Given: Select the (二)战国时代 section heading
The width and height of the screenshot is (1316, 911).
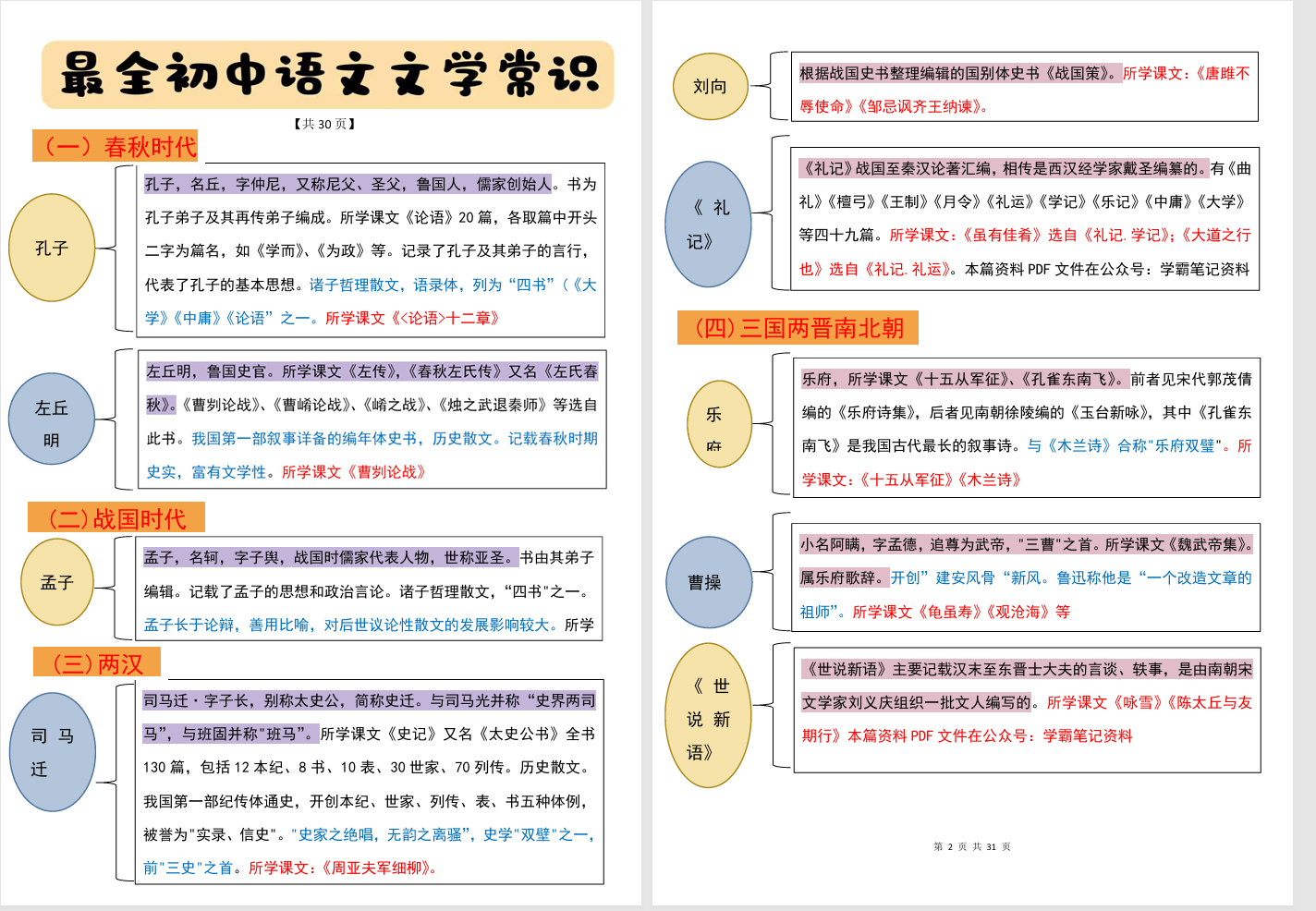Looking at the screenshot, I should coord(116,517).
